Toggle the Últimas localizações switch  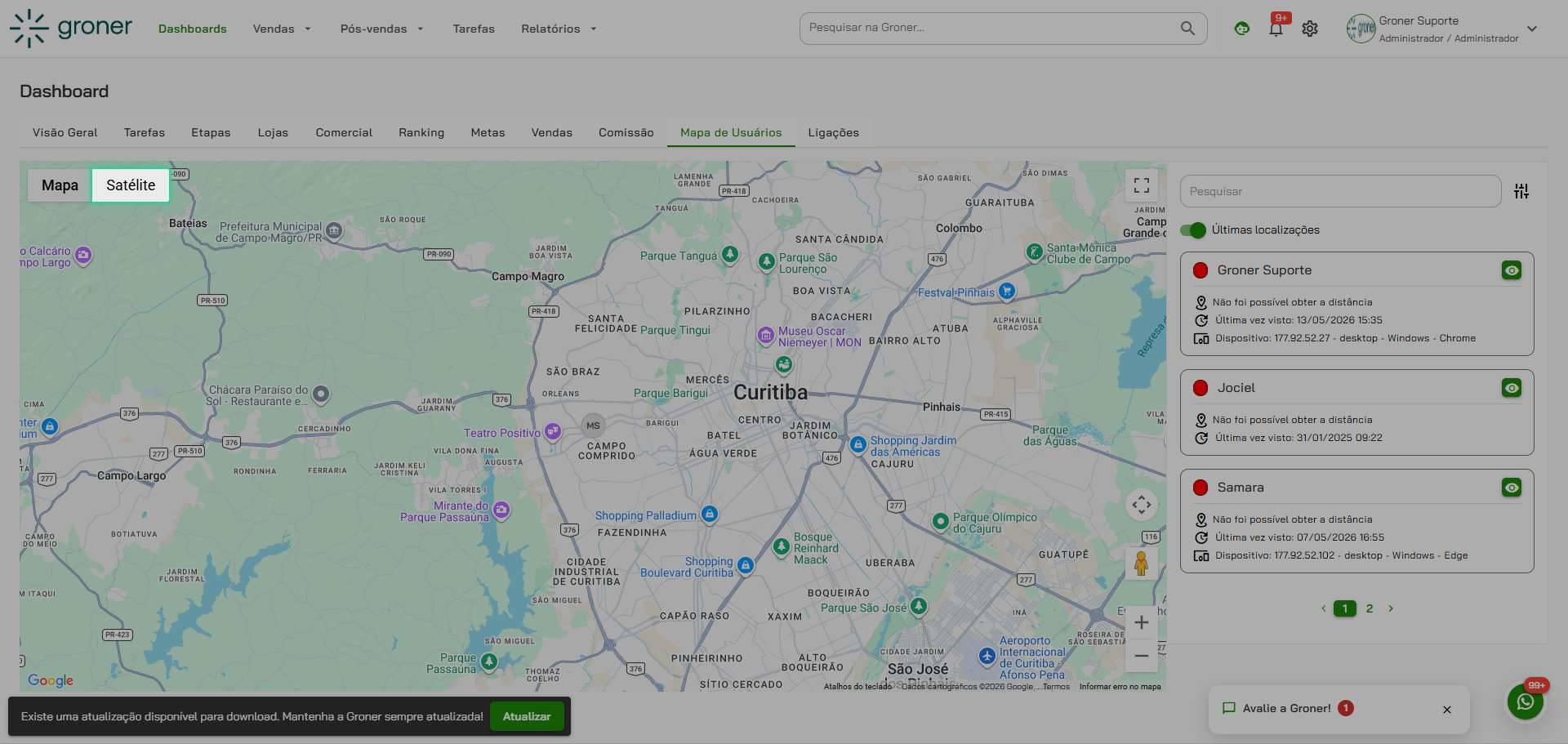1193,230
